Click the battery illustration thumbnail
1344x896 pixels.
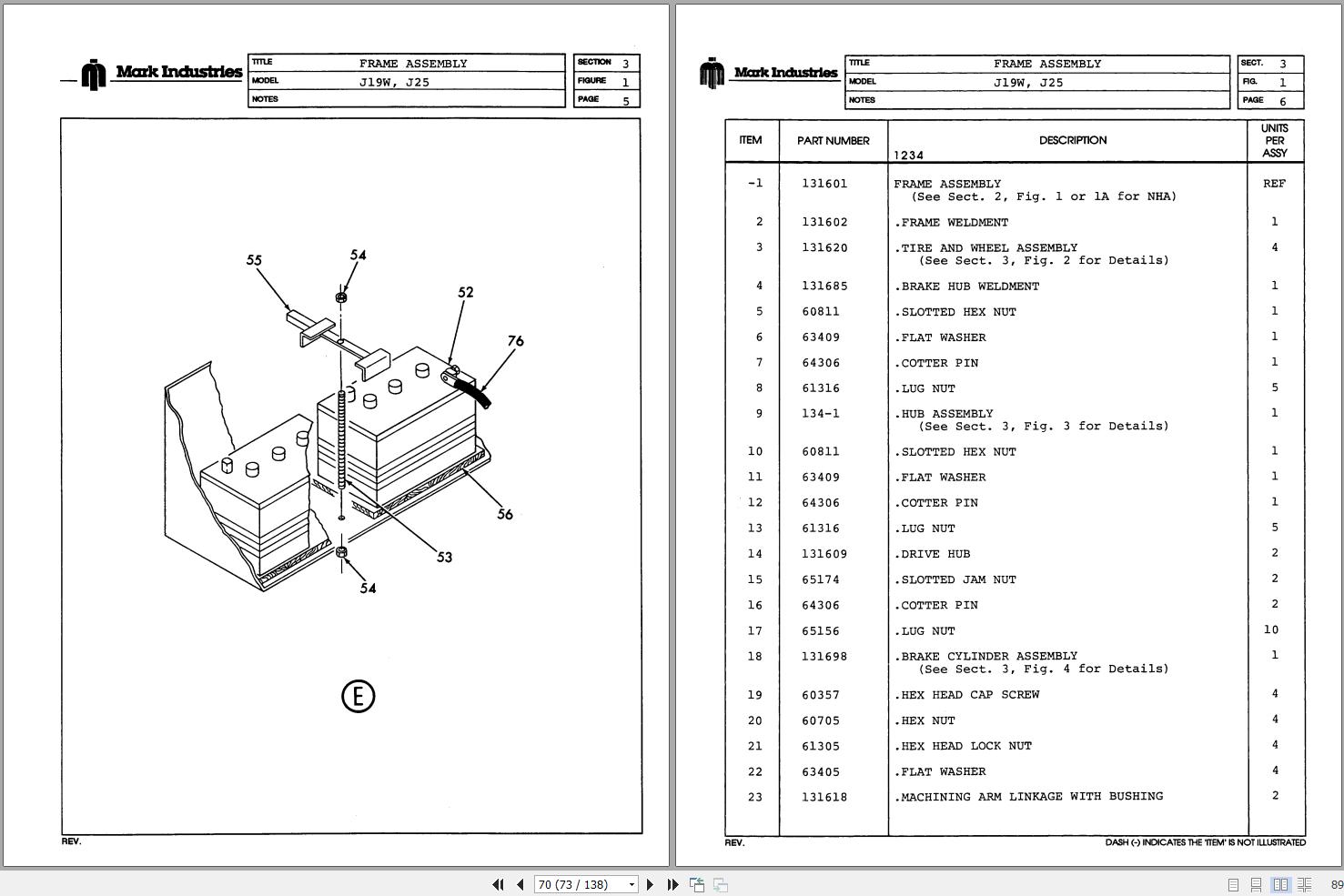pos(328,468)
